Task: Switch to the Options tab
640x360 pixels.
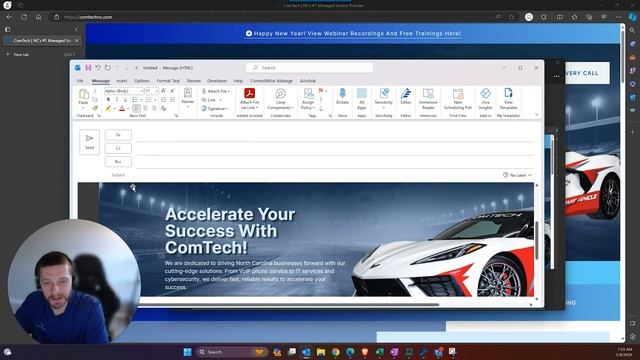Action: coord(142,81)
